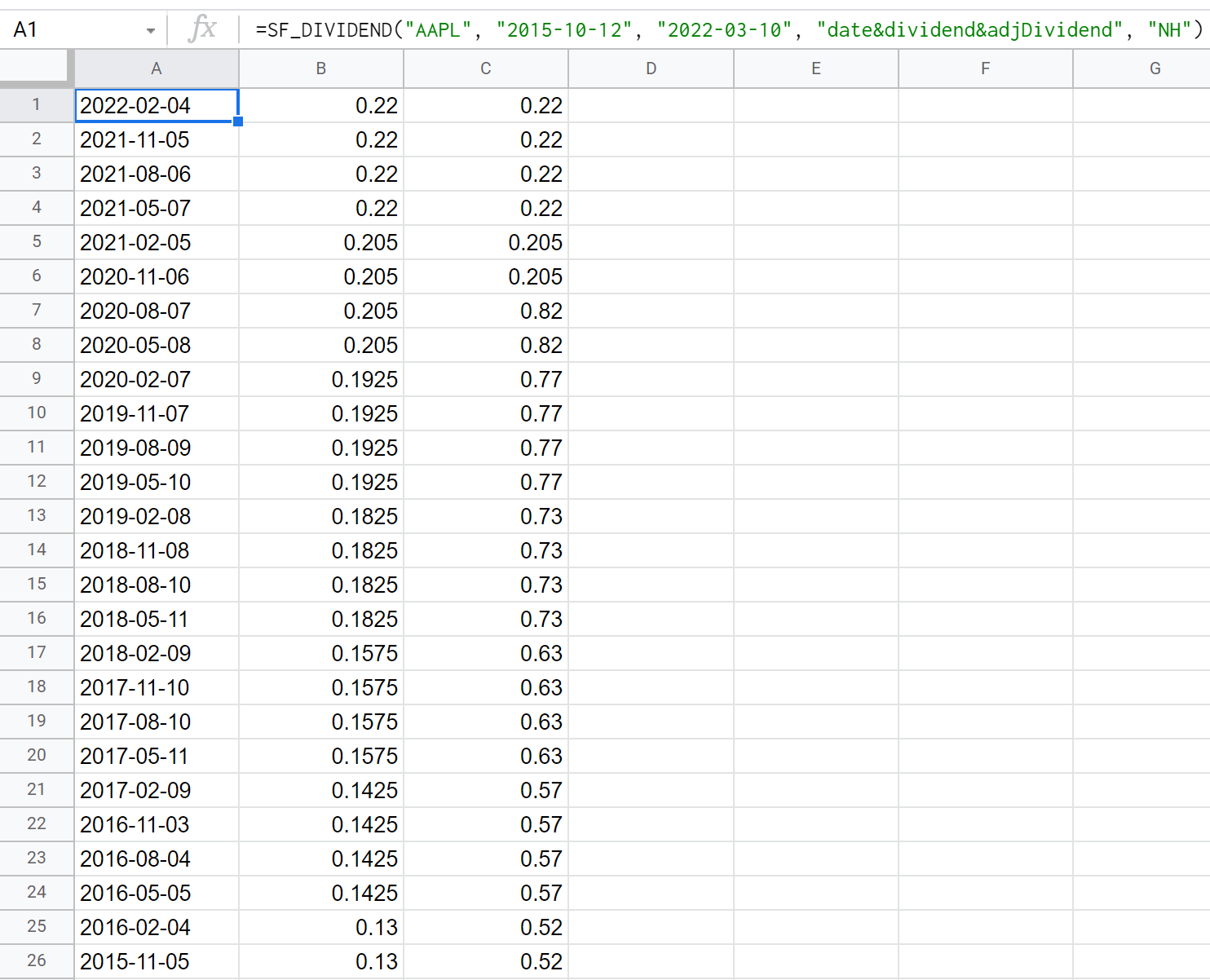Select row 26 header
Viewport: 1210px width, 980px height.
(37, 961)
